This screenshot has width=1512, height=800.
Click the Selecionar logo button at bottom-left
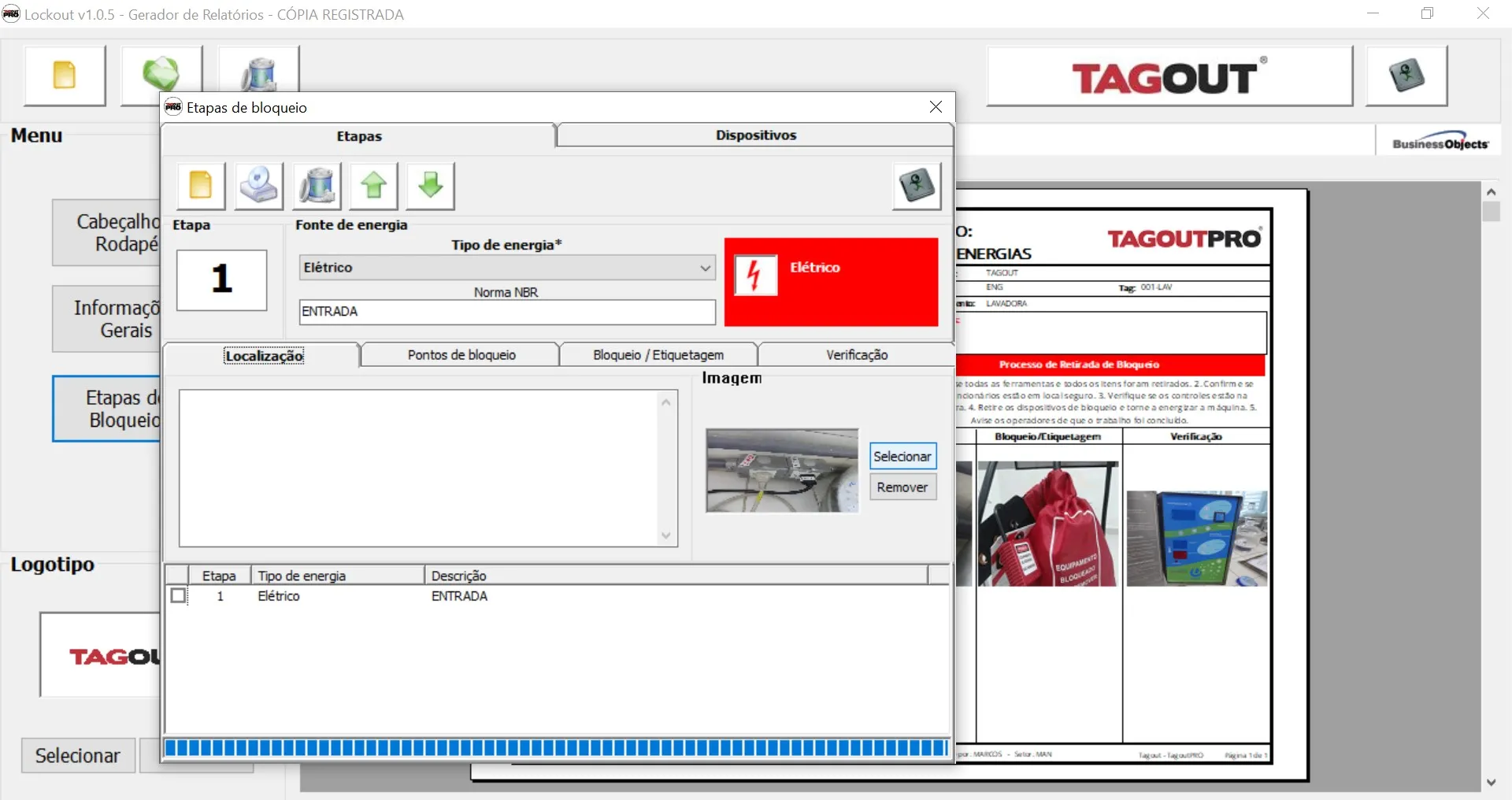coord(78,755)
